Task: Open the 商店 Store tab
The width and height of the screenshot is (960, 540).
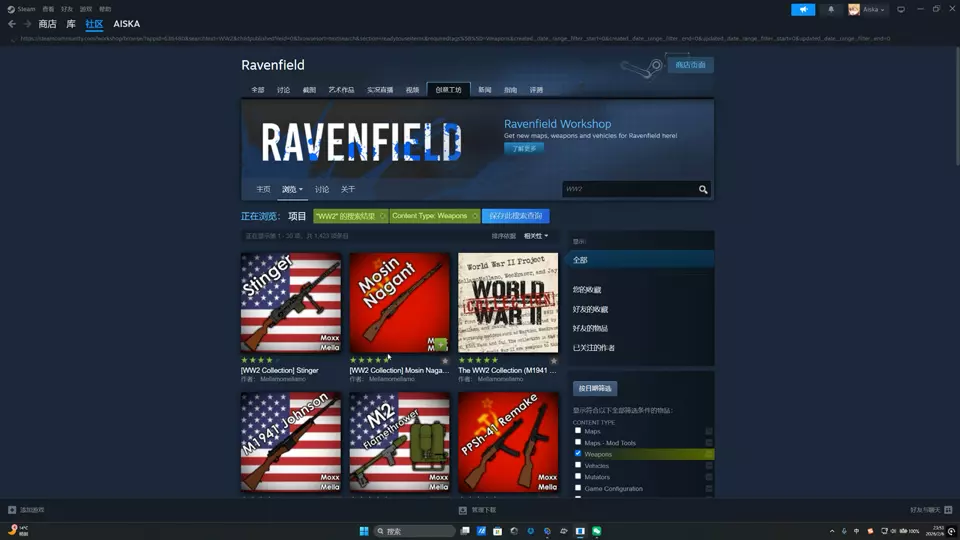Action: pos(47,24)
